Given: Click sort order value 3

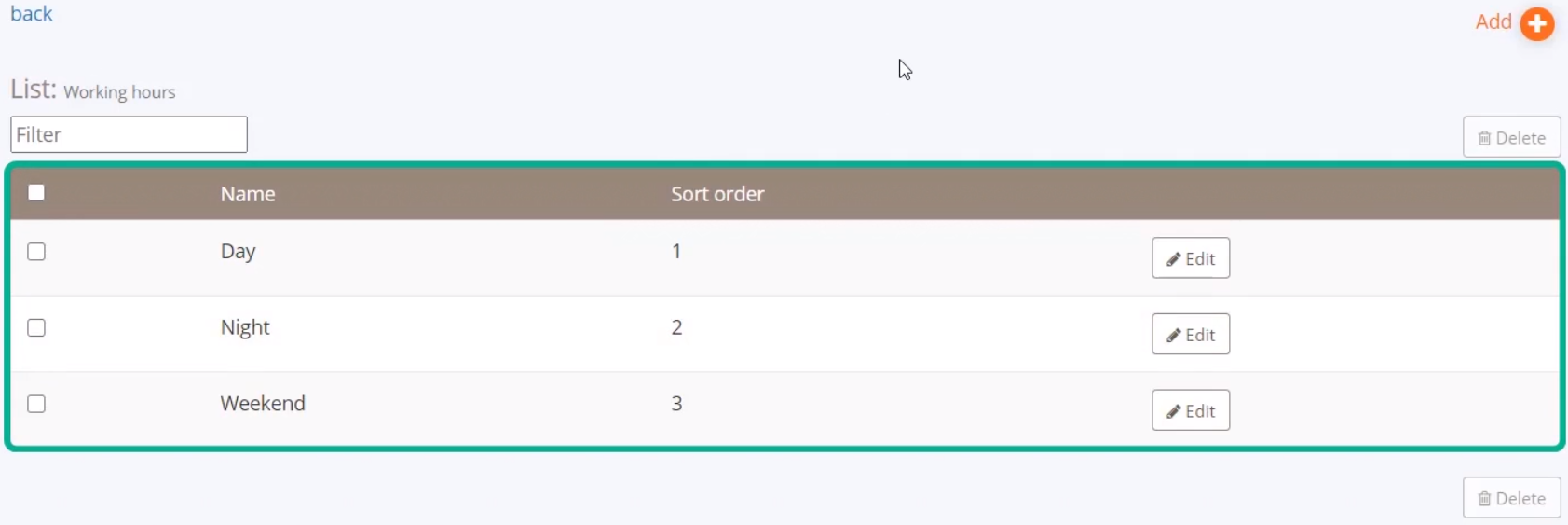Looking at the screenshot, I should (x=677, y=404).
